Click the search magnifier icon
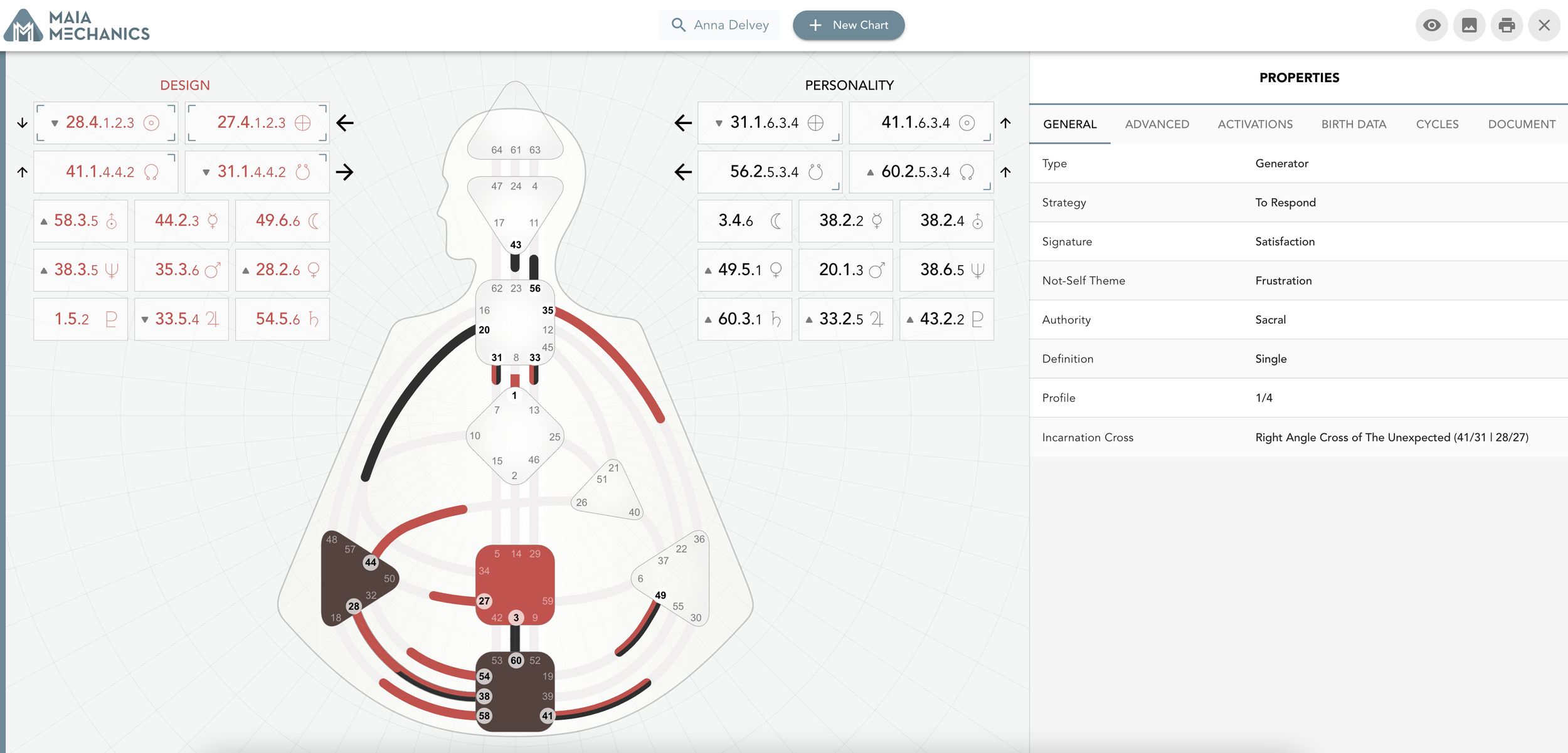The width and height of the screenshot is (1568, 753). click(x=678, y=25)
